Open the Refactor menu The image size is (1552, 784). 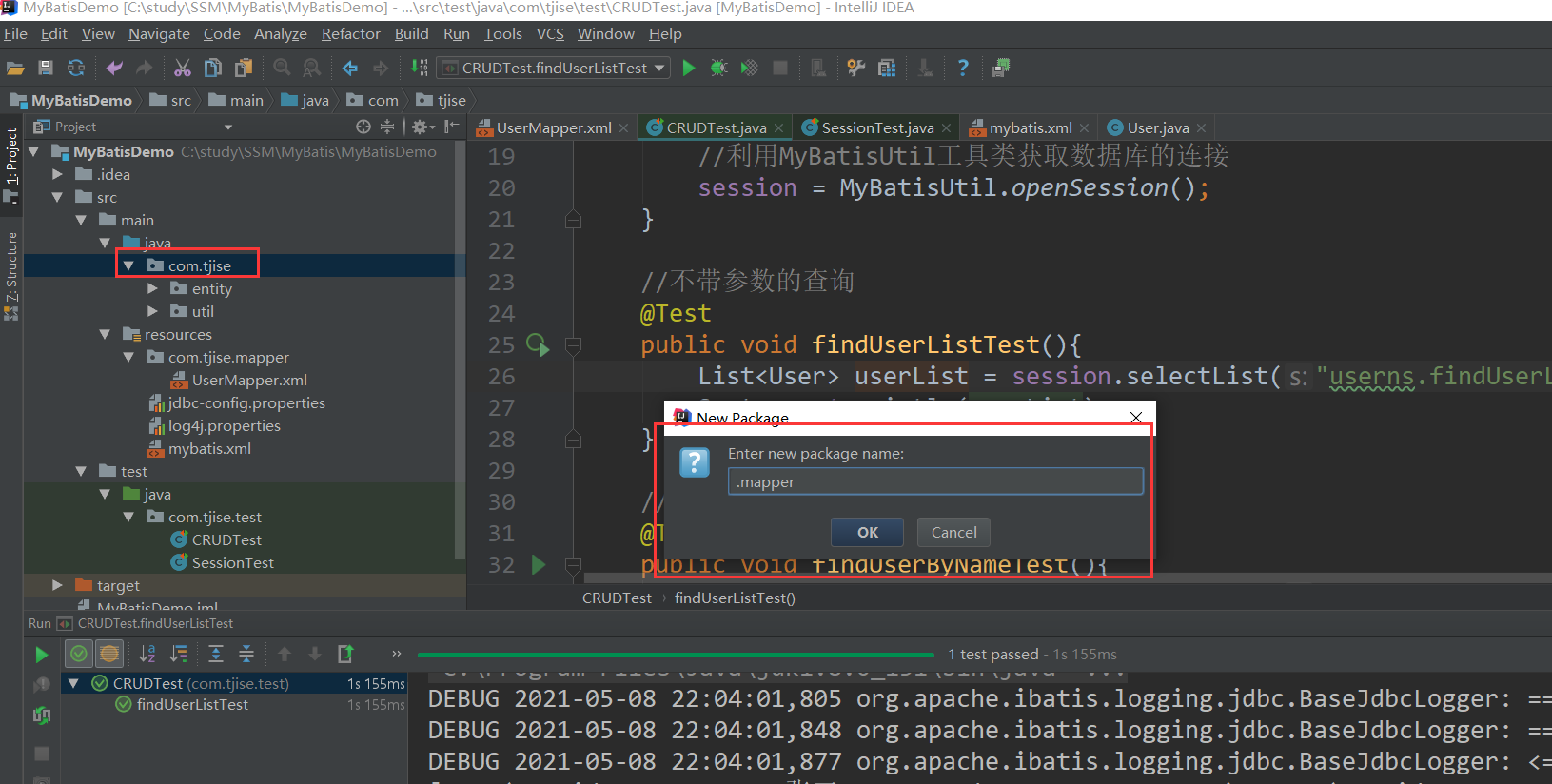pyautogui.click(x=350, y=33)
